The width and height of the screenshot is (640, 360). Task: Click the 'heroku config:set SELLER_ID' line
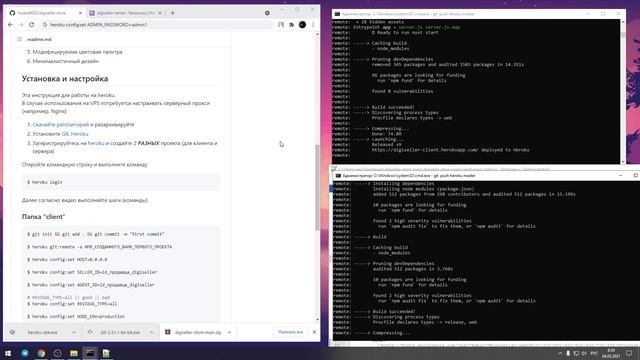click(92, 272)
